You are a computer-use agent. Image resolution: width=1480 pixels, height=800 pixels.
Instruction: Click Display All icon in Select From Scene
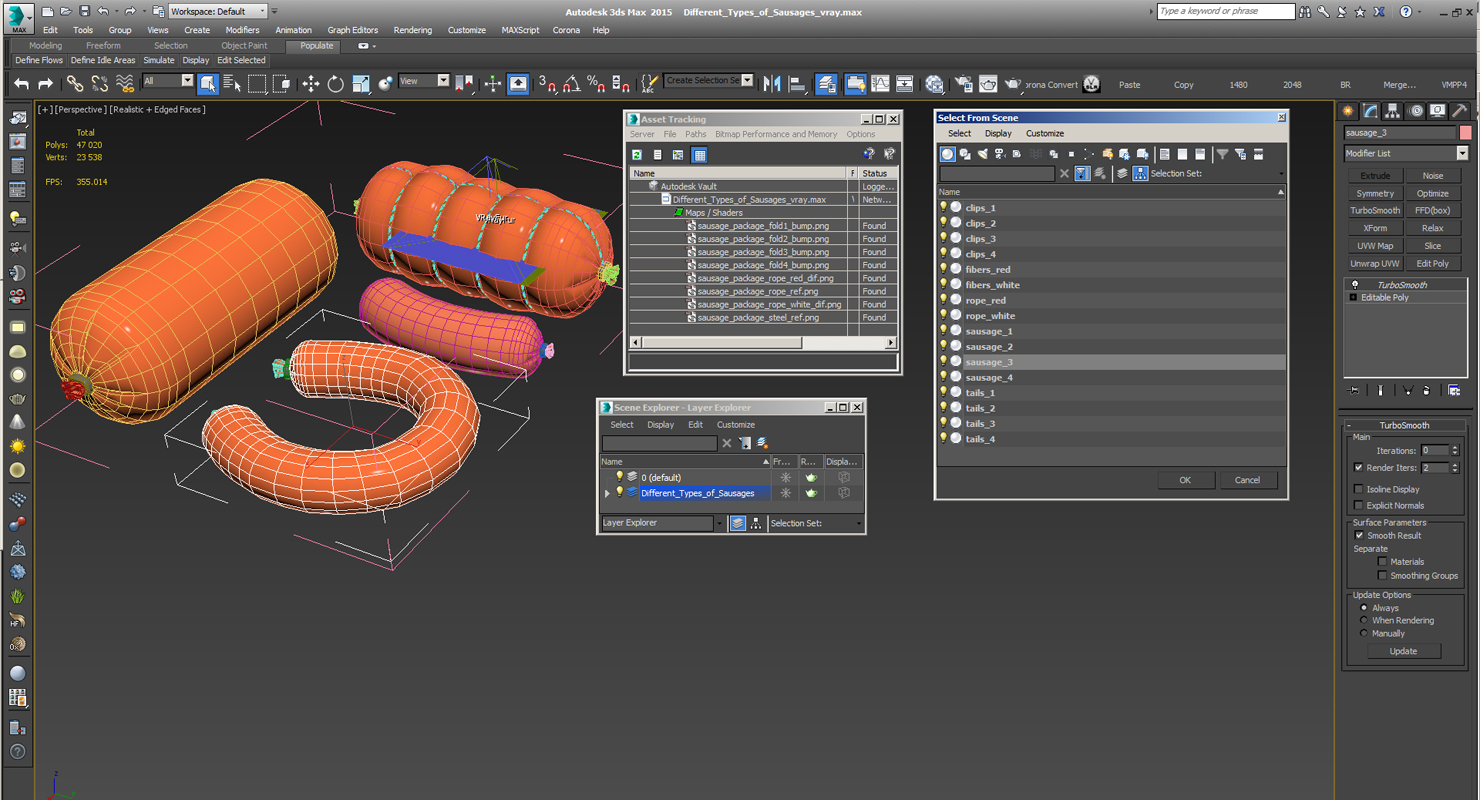tap(1163, 154)
